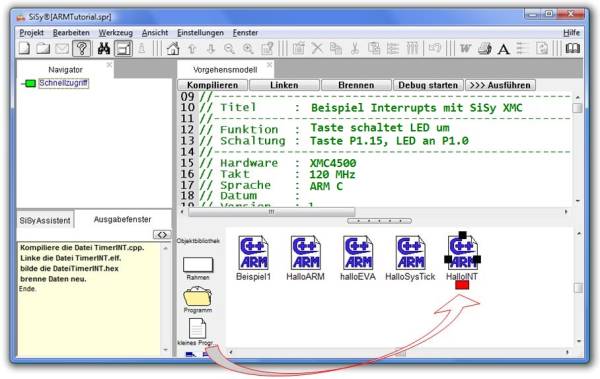This screenshot has width=600, height=379.
Task: Open the book help icon
Action: tap(572, 49)
